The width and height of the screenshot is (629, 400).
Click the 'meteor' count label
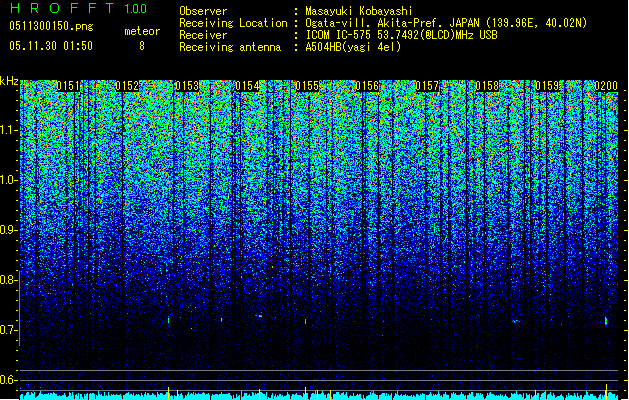(x=142, y=31)
